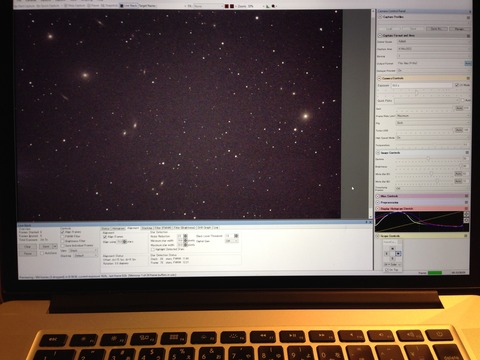480x360 pixels.
Task: Open the Quick Picks exposure dropdown
Action: 427,100
